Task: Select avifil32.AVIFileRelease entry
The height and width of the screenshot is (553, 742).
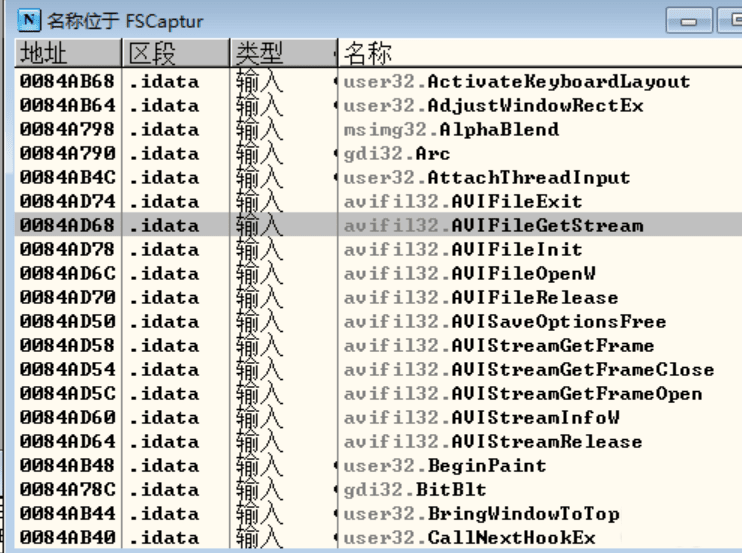Action: 481,298
